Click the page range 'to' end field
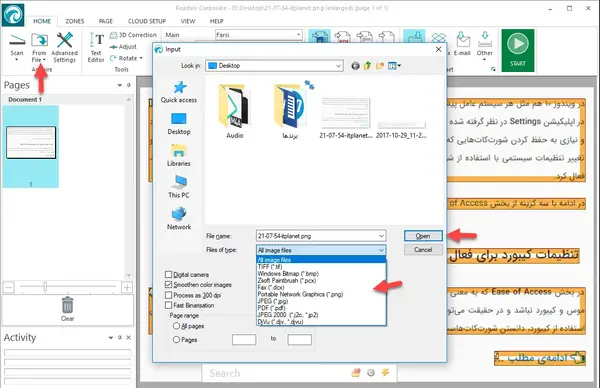Screen dimensions: 600x388 click(x=300, y=339)
